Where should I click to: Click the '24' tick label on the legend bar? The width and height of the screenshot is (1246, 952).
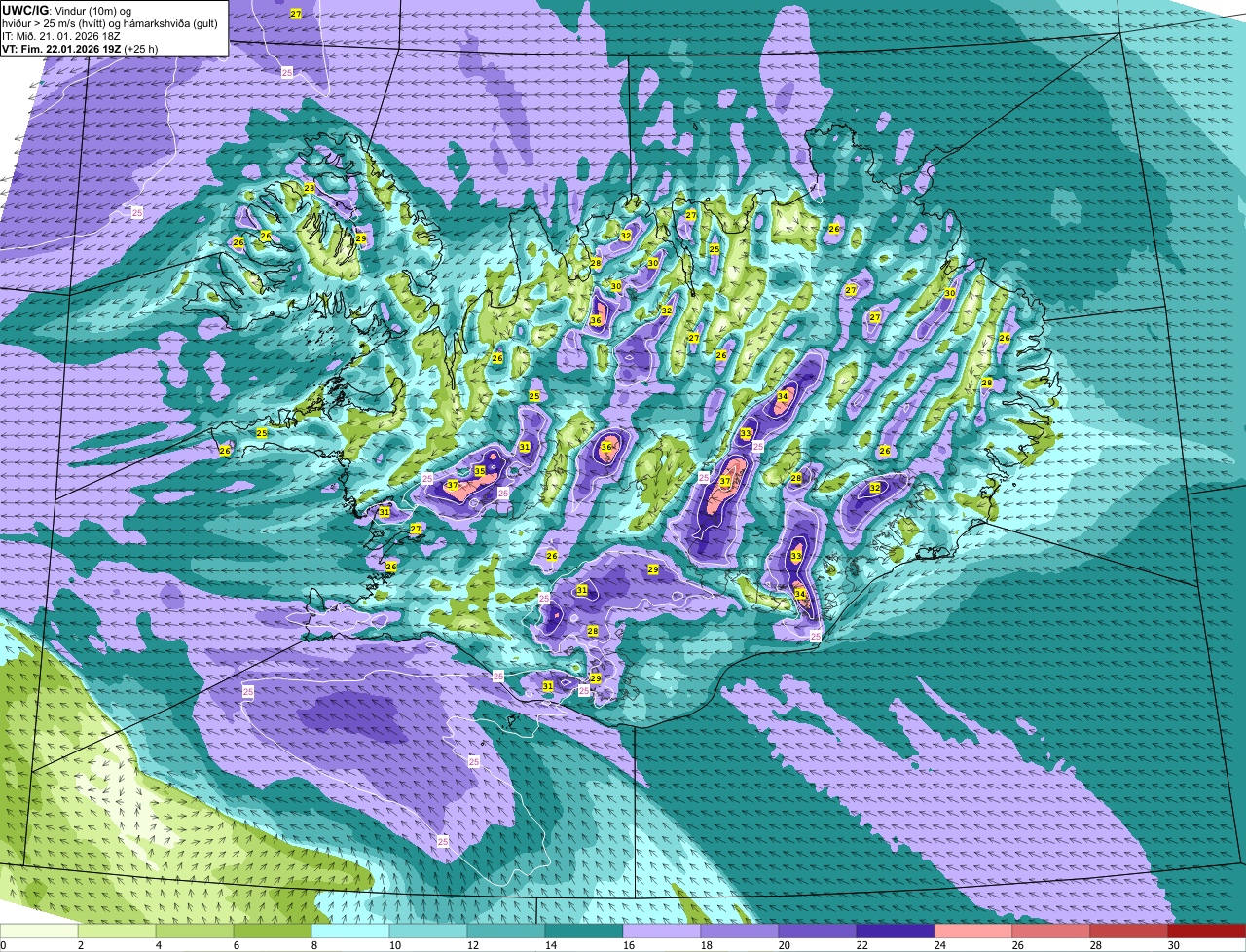point(941,945)
